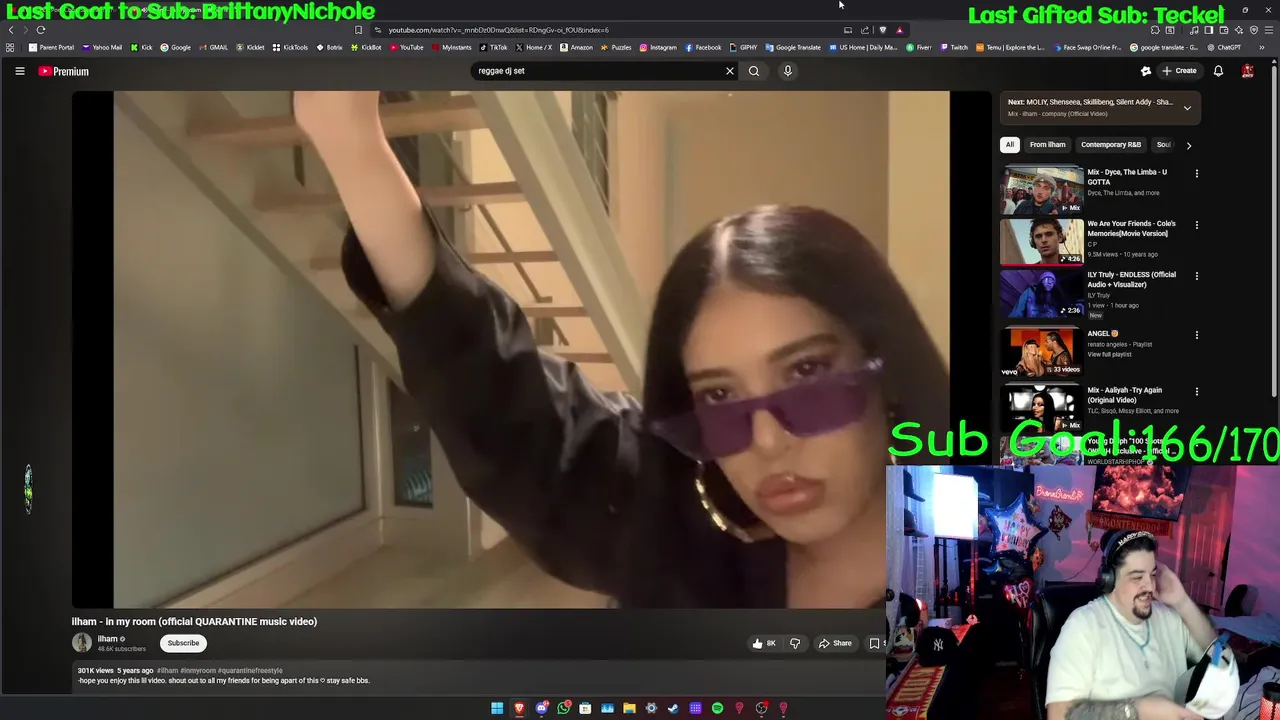Subscribe to the ilham channel
Image resolution: width=1280 pixels, height=720 pixels.
pos(183,643)
